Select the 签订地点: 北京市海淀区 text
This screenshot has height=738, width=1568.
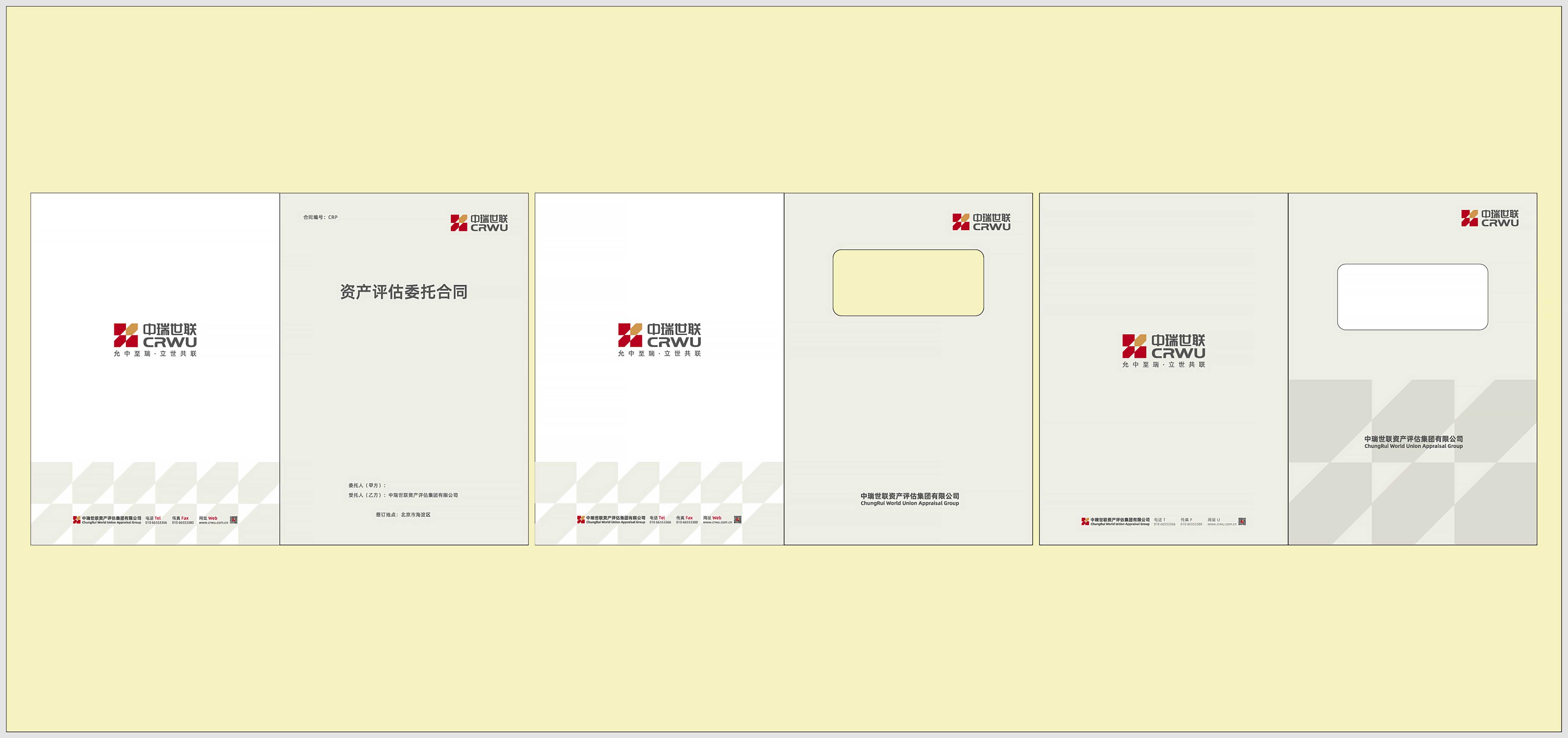tap(403, 515)
